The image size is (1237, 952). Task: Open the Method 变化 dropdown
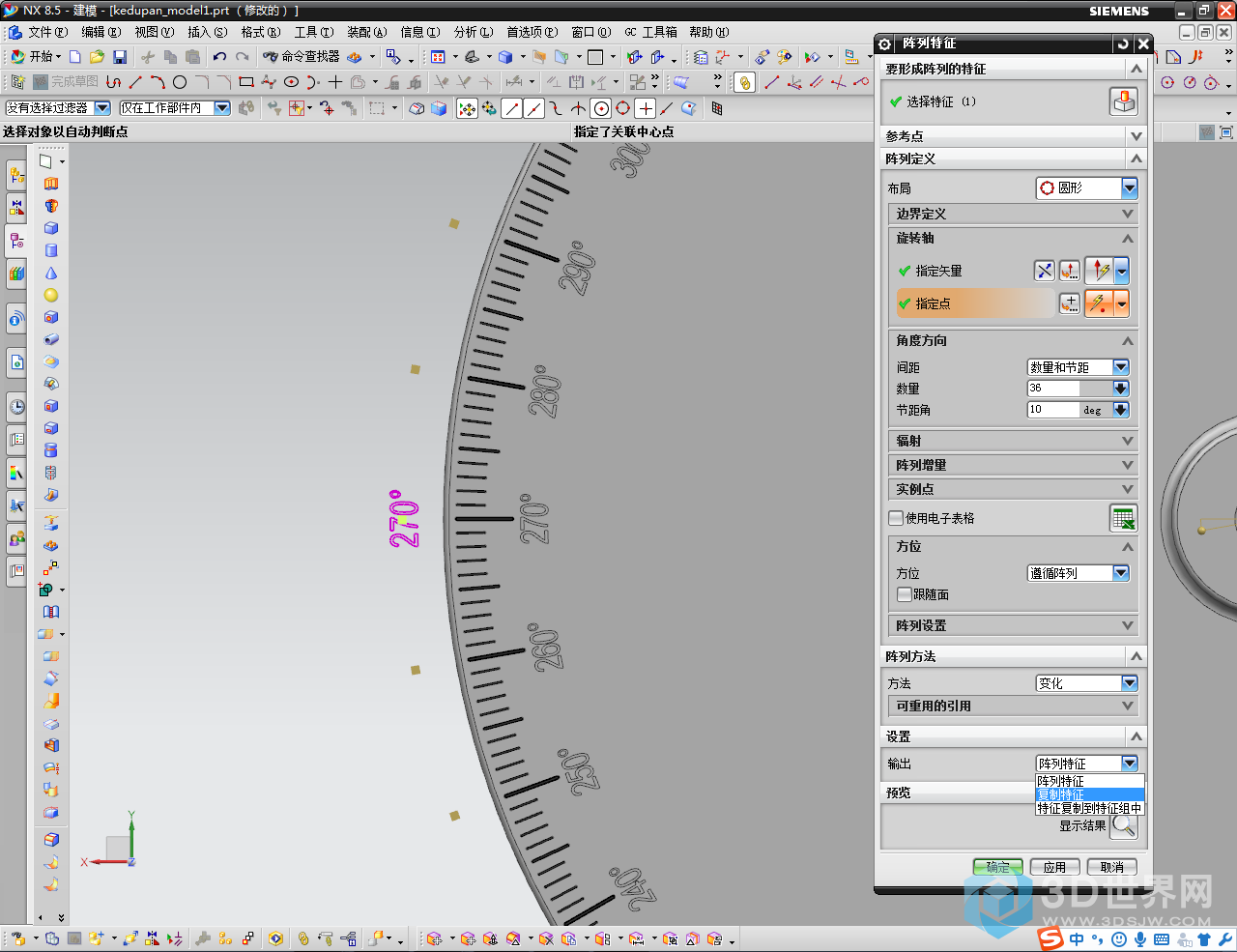tap(1087, 683)
